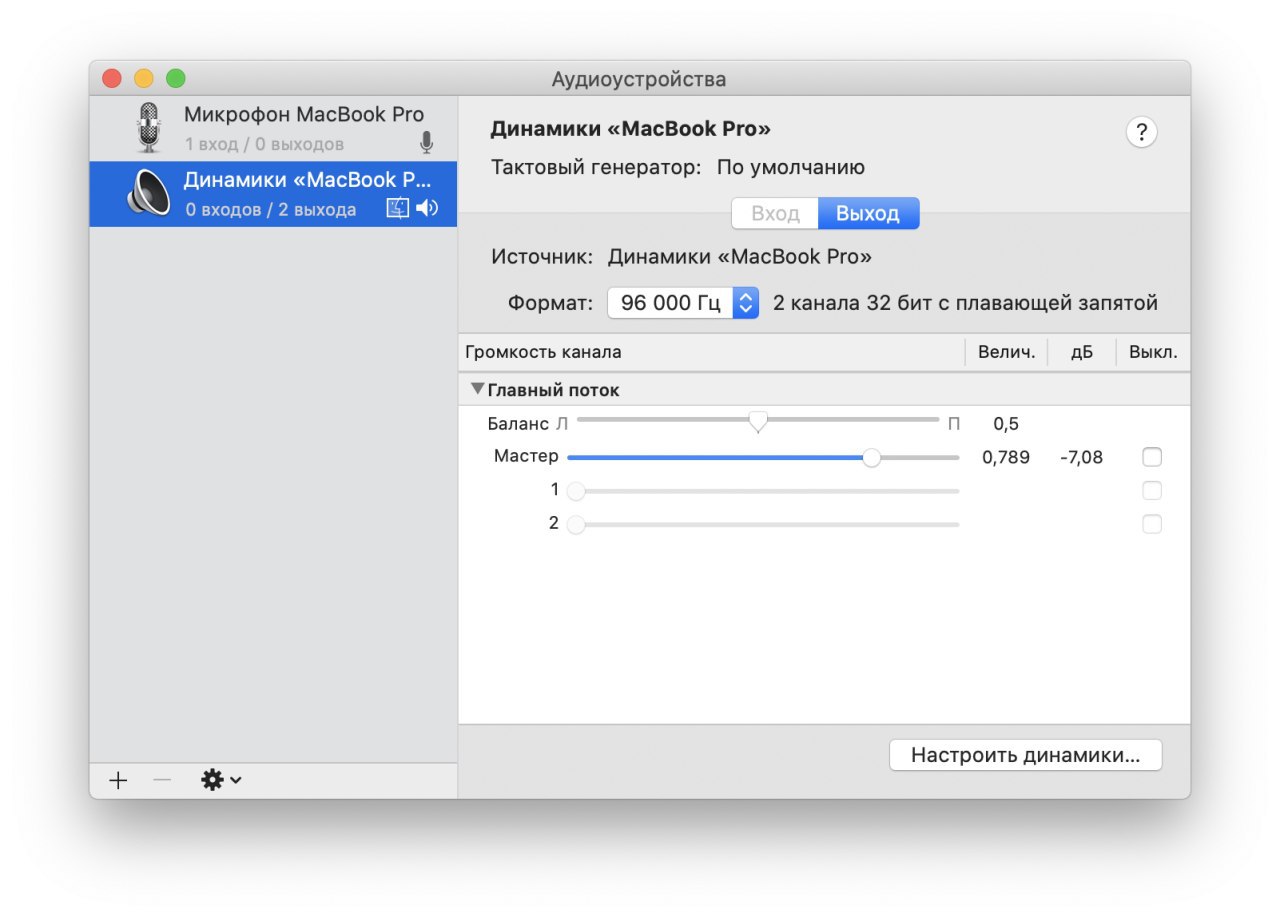Click the Тактовый генератор: По умолчанию text

(678, 167)
